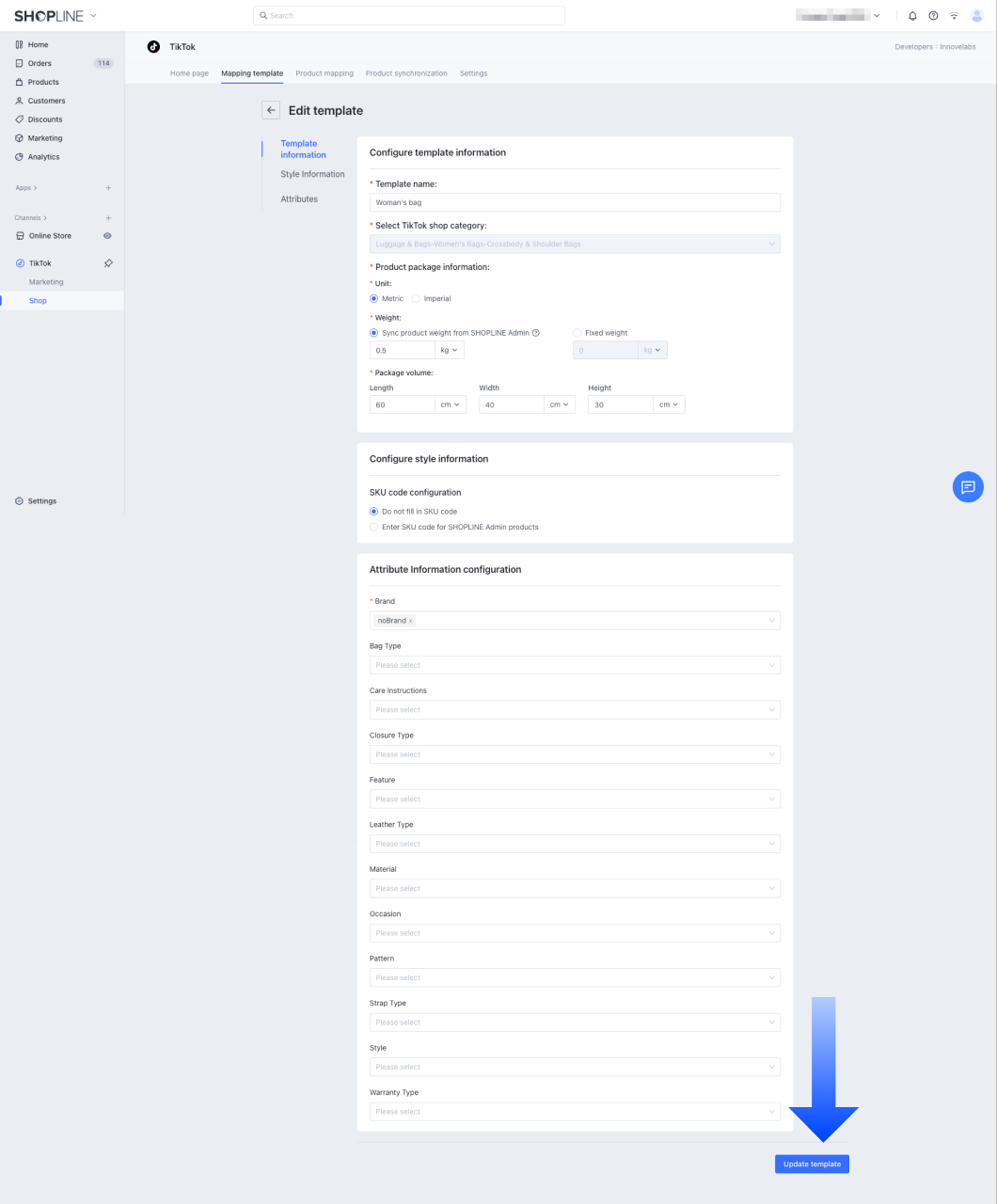Switch to the Product synchronization tab
Screen dimensions: 997x1204
pos(406,73)
